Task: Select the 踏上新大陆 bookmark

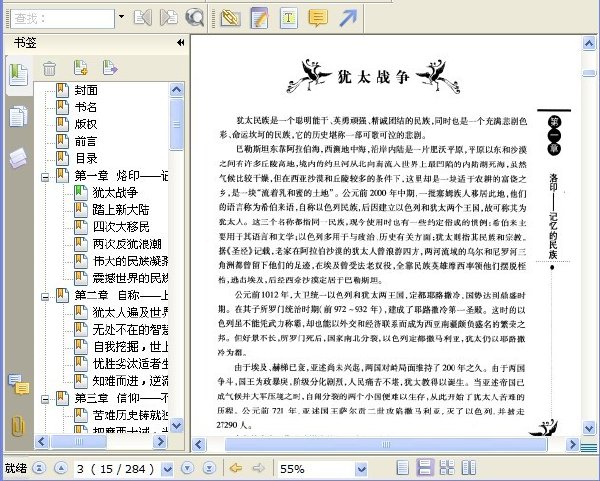Action: click(121, 210)
